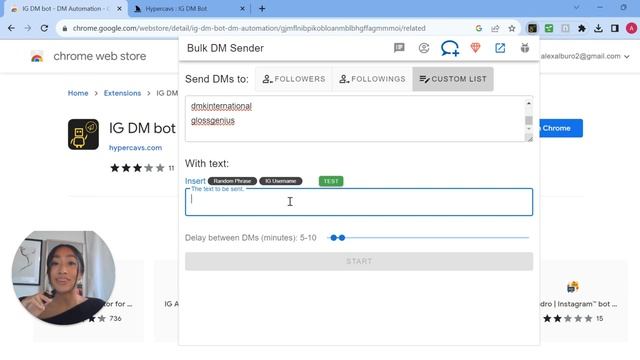Viewport: 640px width, 360px height.
Task: Click the IG DM bot star rating
Action: point(137,168)
